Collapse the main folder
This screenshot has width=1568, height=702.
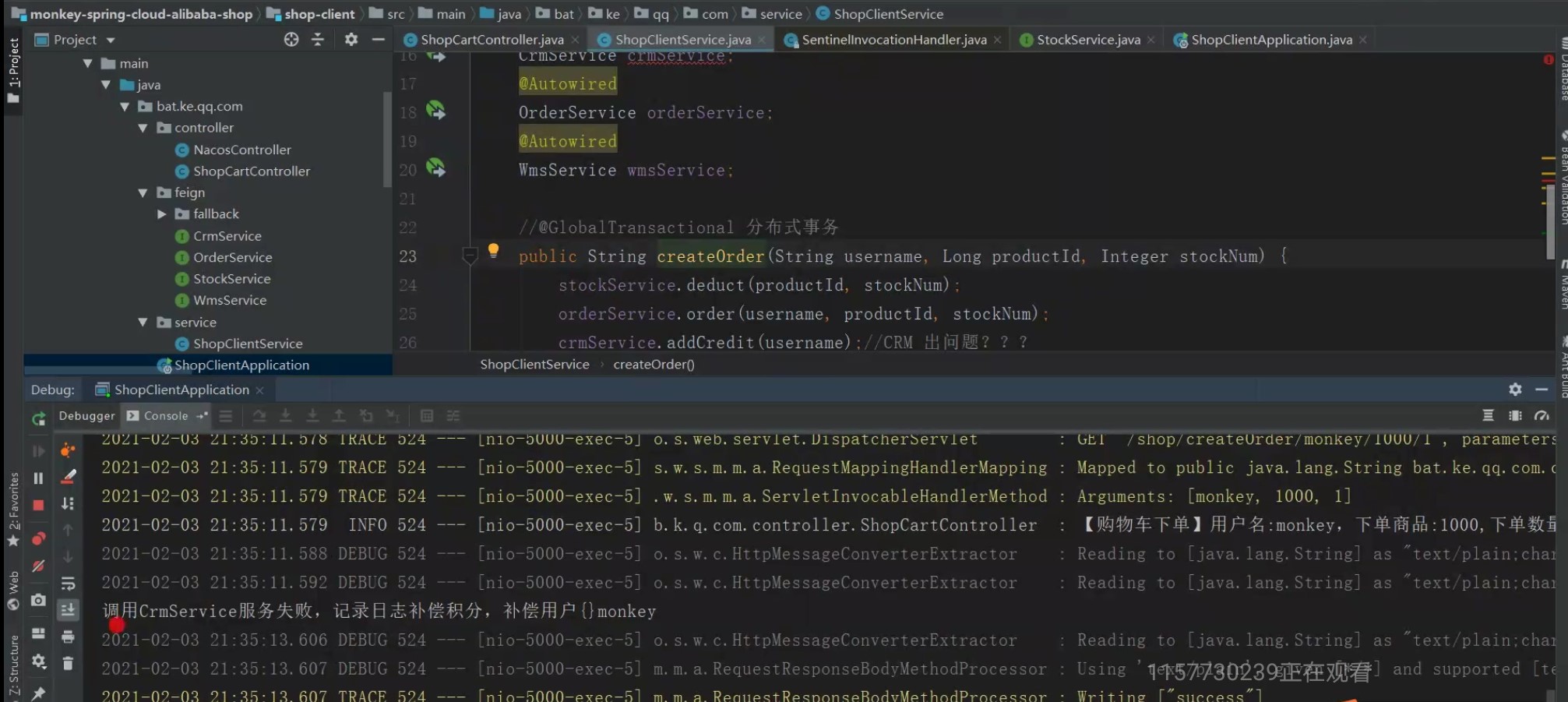(88, 63)
